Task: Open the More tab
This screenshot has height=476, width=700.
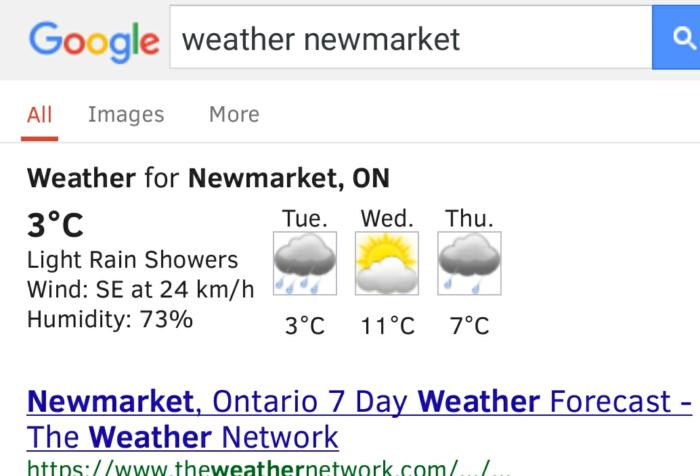Action: pyautogui.click(x=234, y=114)
